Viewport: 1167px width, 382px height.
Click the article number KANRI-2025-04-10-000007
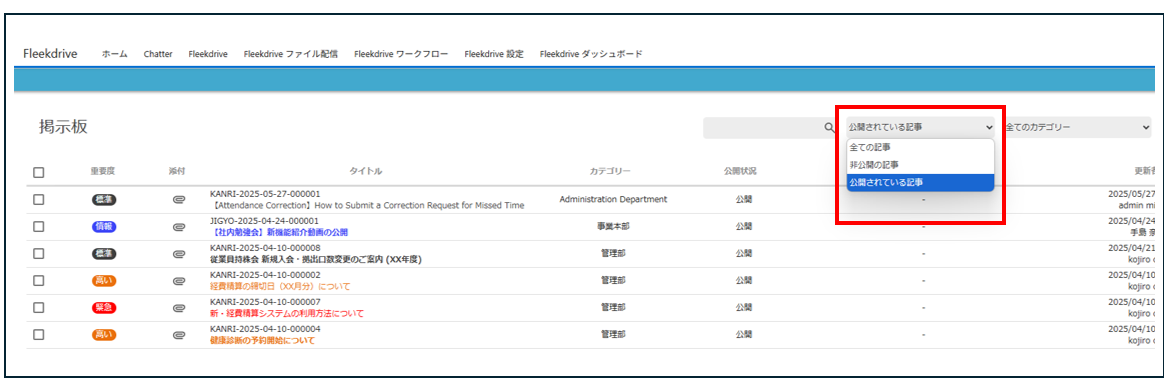click(265, 302)
